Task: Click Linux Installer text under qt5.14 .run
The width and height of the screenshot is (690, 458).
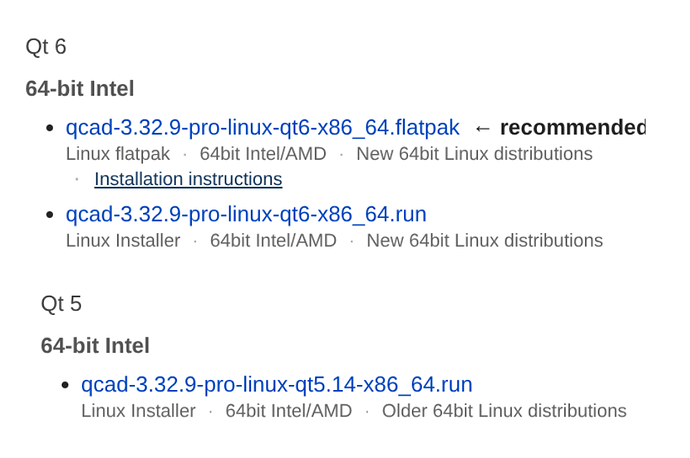Action: click(x=139, y=411)
